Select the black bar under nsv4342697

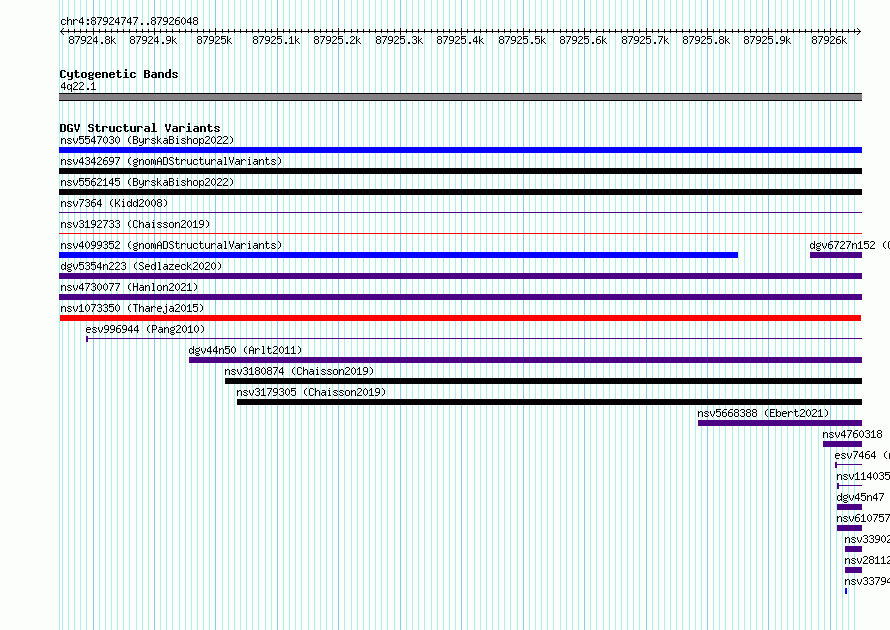[x=460, y=171]
